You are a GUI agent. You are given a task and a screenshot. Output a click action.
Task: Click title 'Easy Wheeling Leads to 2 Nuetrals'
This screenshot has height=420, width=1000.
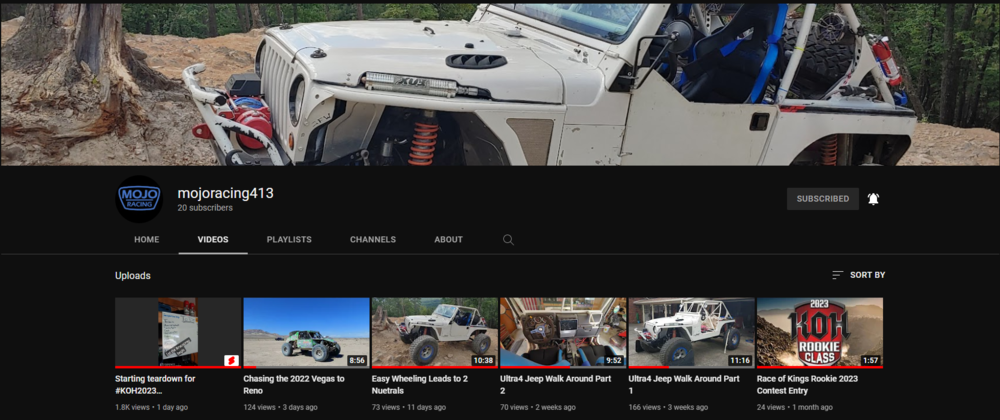pos(420,384)
